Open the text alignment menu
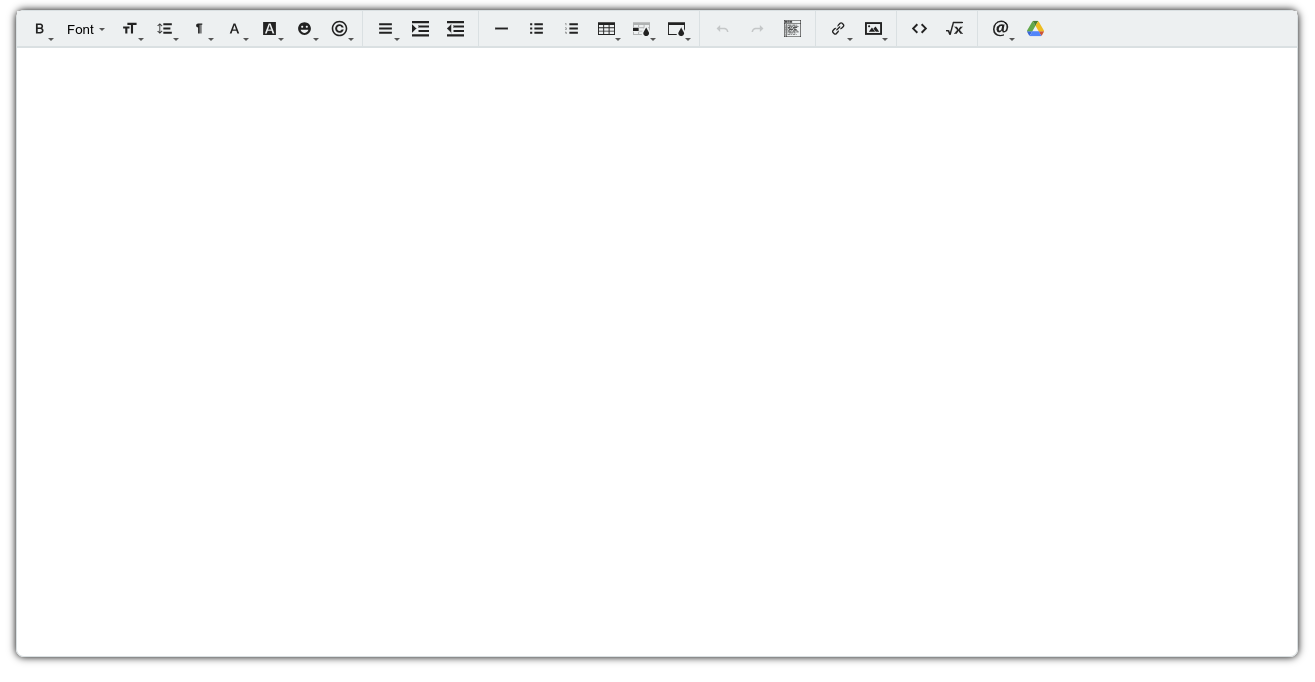The height and width of the screenshot is (682, 1315). point(387,29)
